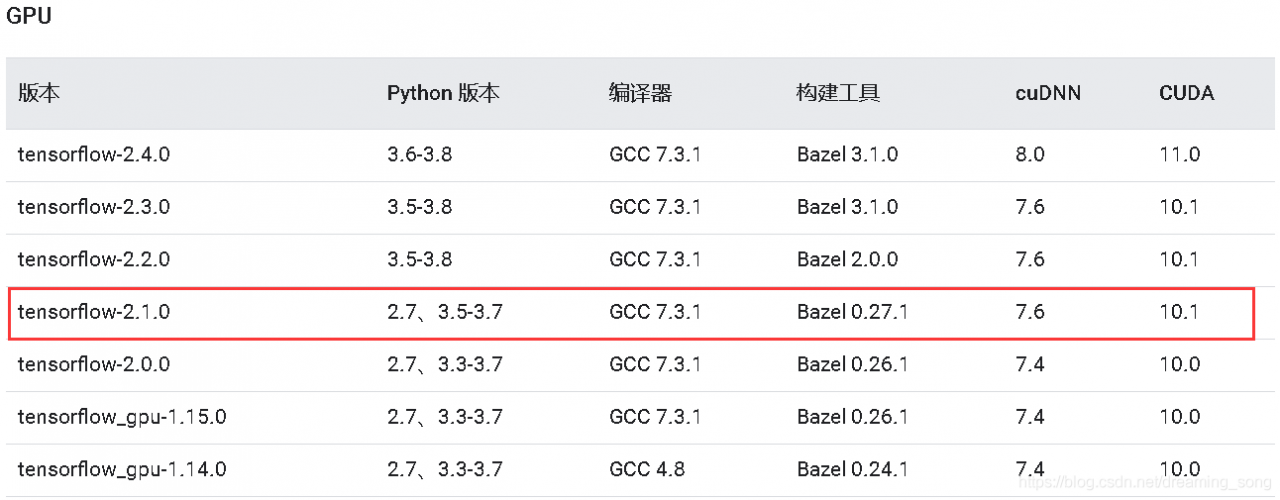Click the cuDNN 8.0 cell

pos(1030,155)
